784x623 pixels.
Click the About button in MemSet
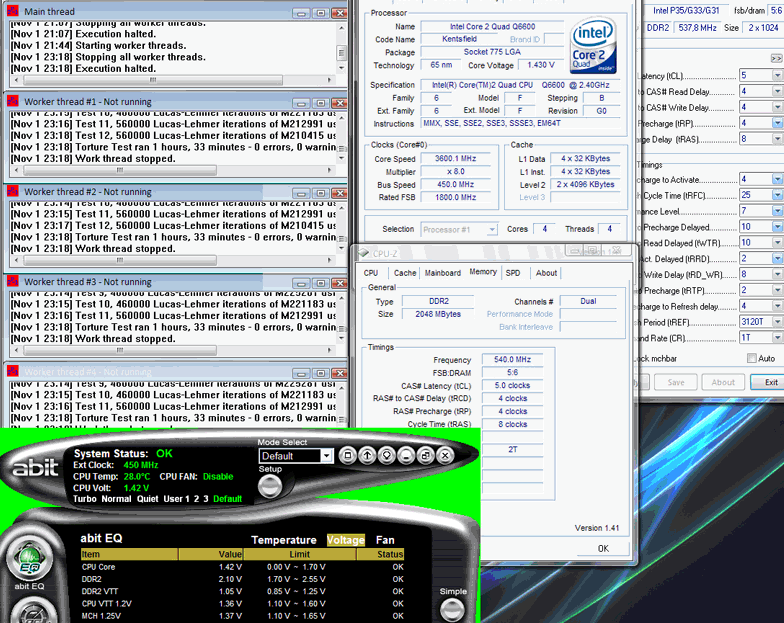[x=722, y=382]
